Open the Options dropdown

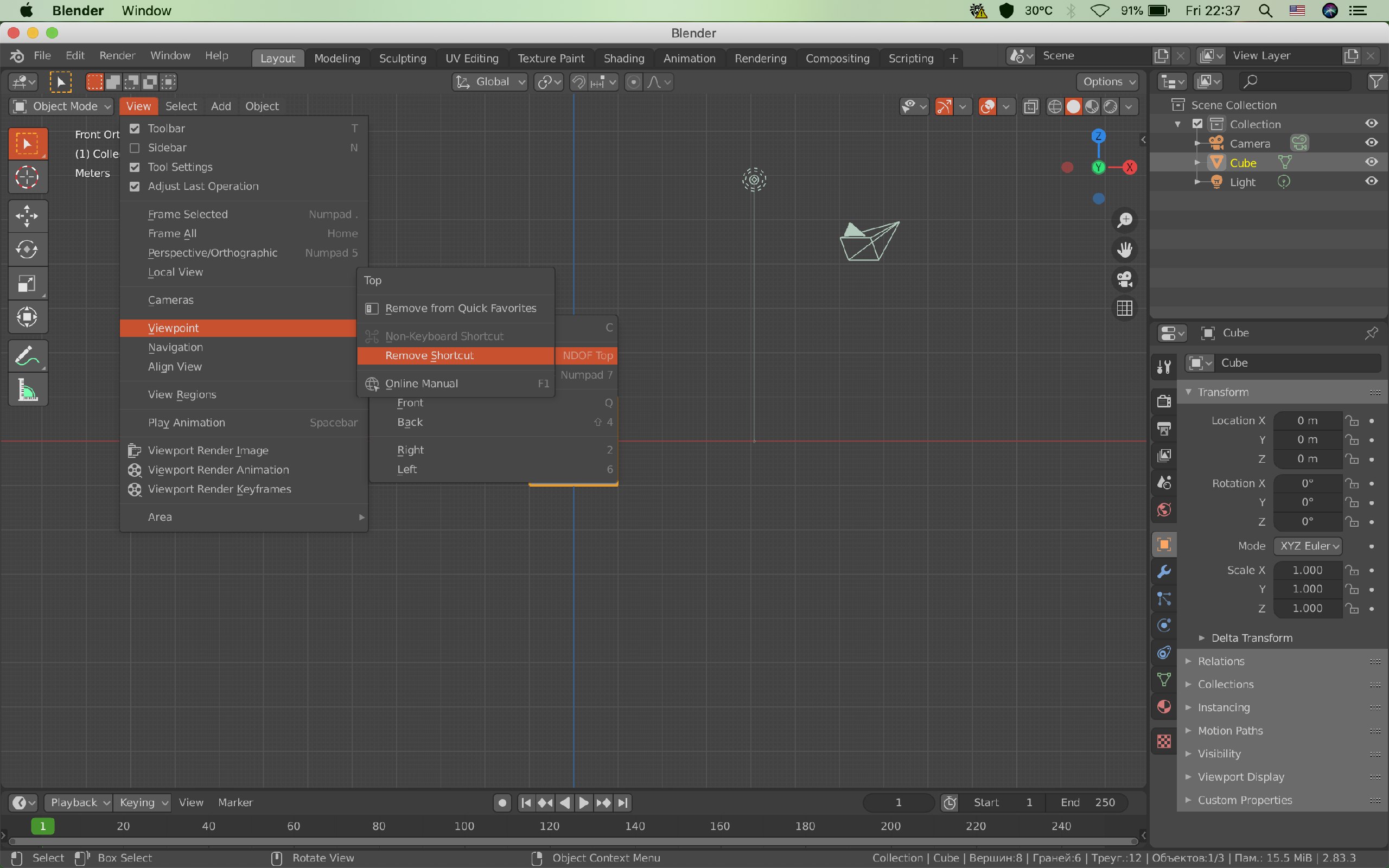pyautogui.click(x=1108, y=81)
